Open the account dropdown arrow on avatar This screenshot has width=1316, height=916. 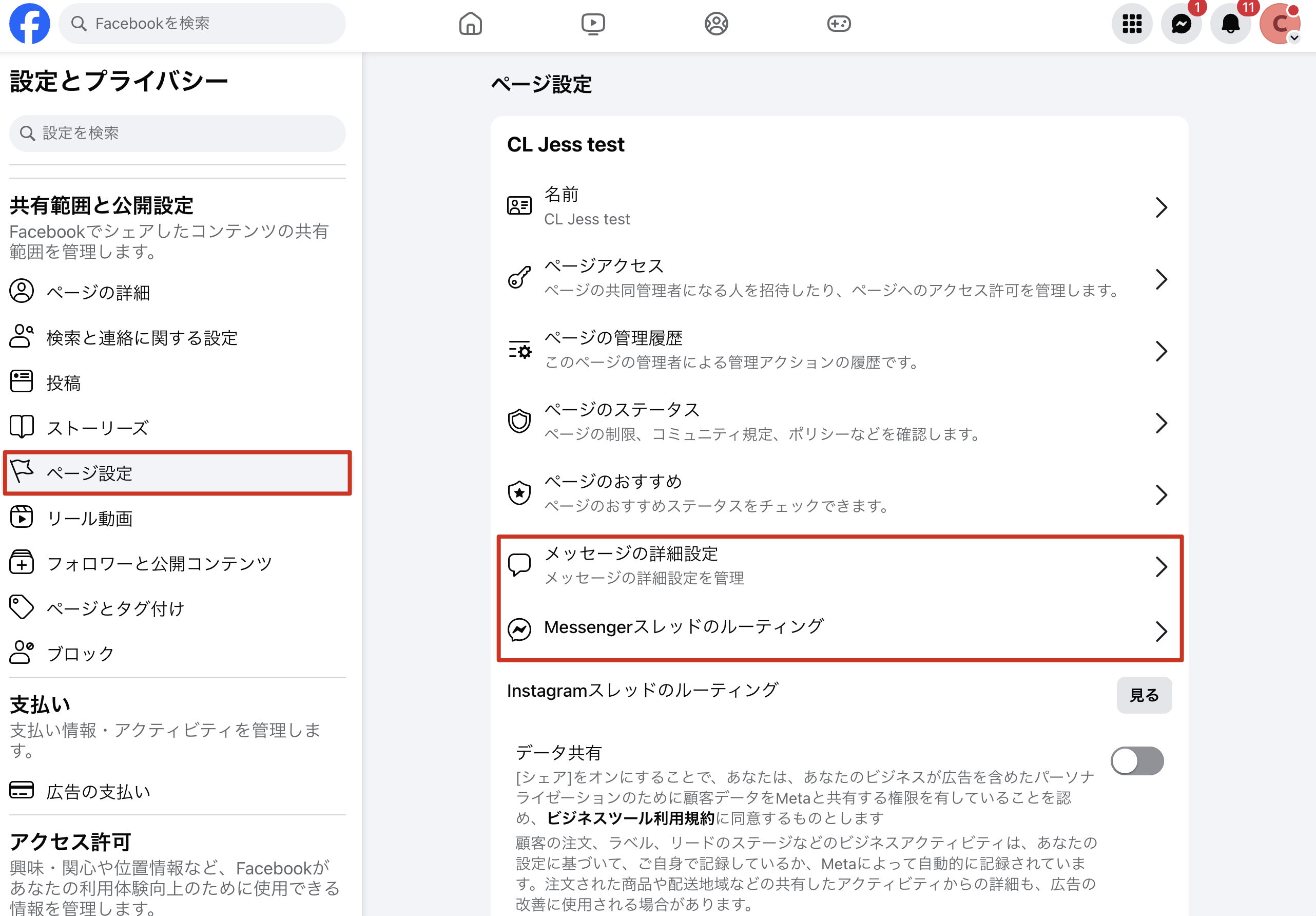(1293, 38)
